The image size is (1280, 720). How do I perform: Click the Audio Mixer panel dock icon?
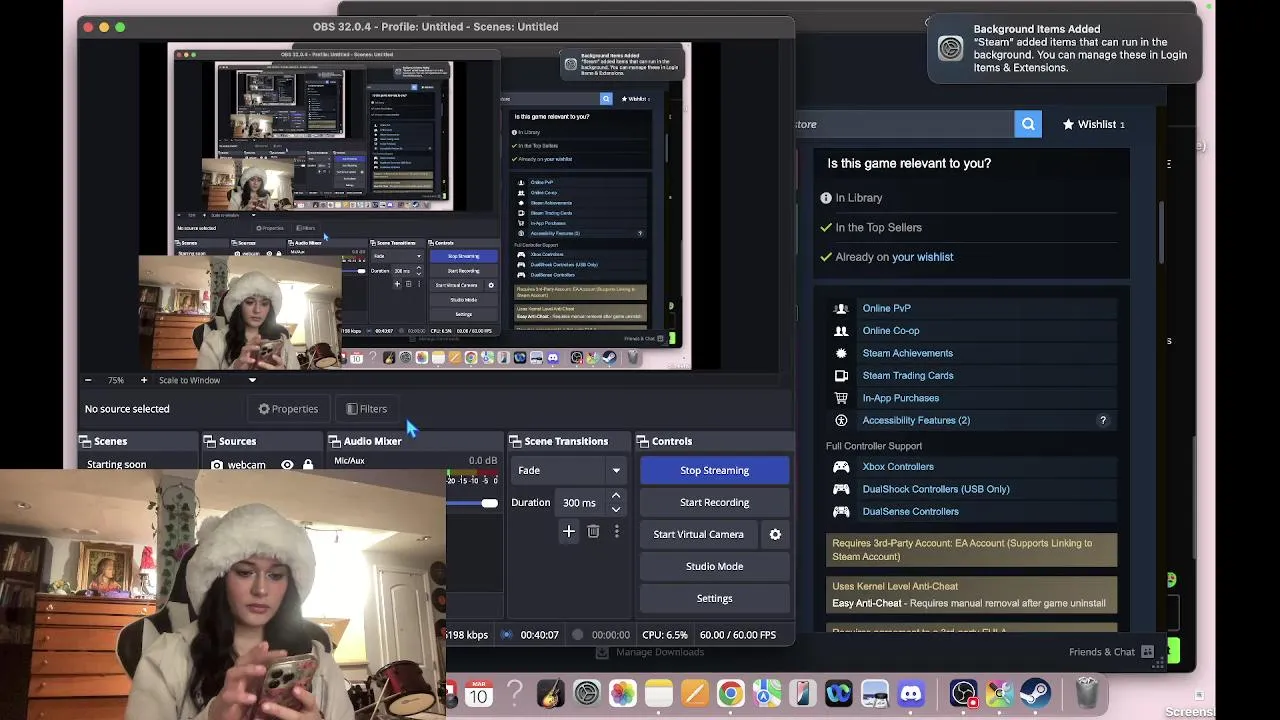click(334, 441)
